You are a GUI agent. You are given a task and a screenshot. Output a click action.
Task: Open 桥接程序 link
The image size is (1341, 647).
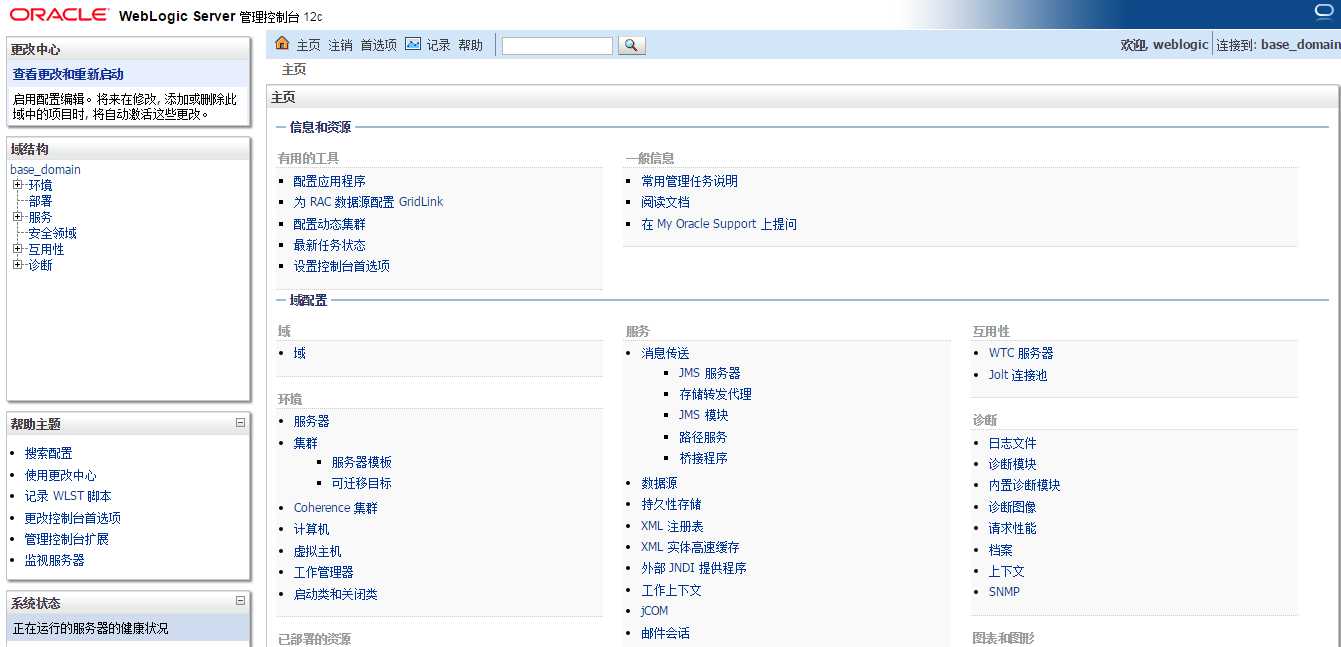pos(703,458)
